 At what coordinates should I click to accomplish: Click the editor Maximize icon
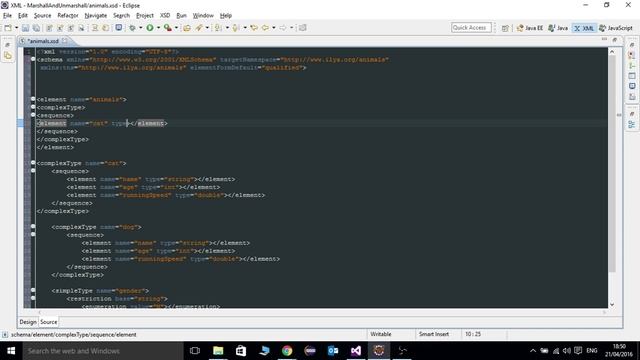[x=615, y=40]
